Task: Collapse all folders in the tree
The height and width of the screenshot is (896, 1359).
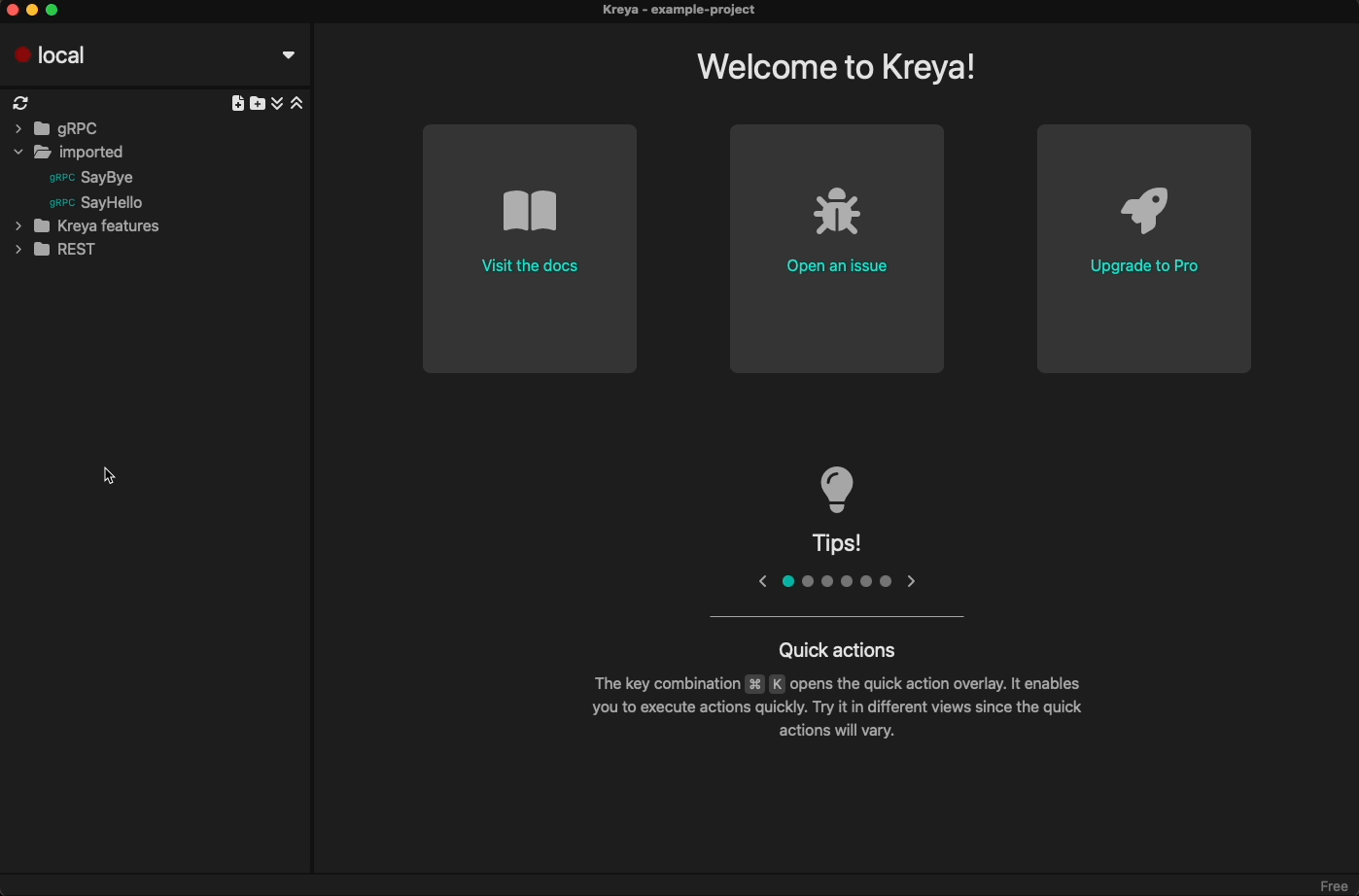Action: pyautogui.click(x=297, y=104)
